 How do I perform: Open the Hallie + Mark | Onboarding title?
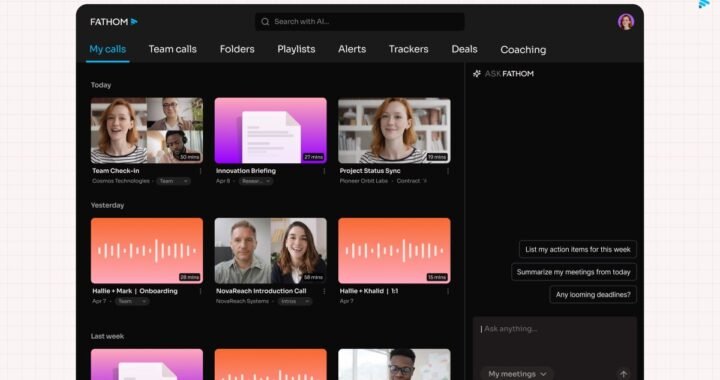[135, 291]
